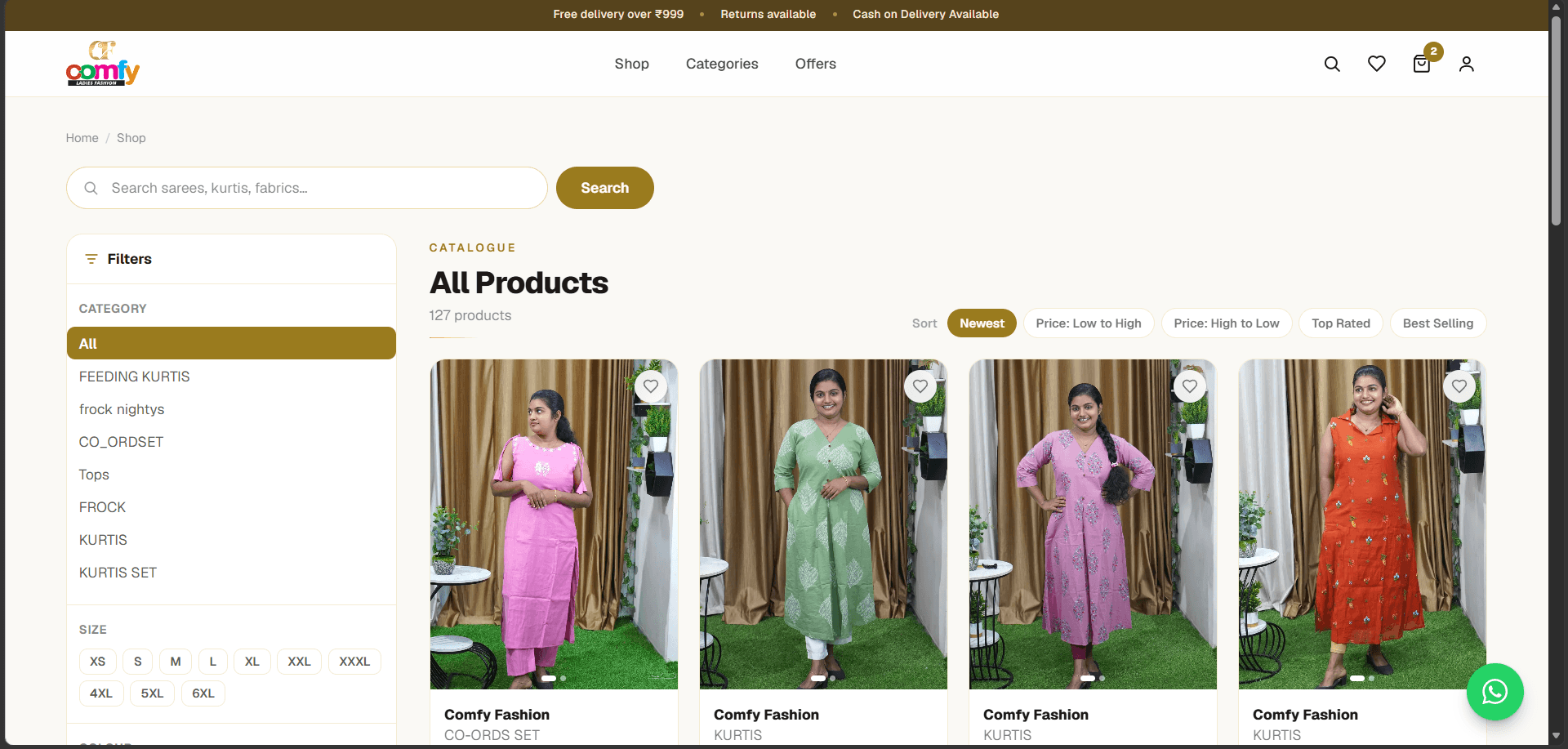Open the Offers menu item

click(x=816, y=64)
